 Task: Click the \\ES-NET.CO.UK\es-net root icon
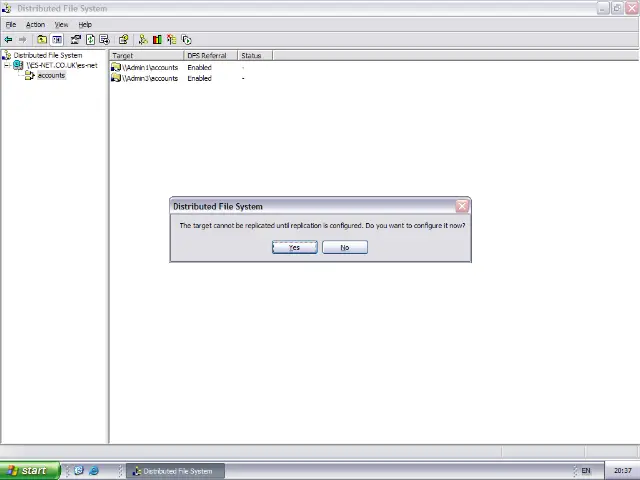pos(18,65)
